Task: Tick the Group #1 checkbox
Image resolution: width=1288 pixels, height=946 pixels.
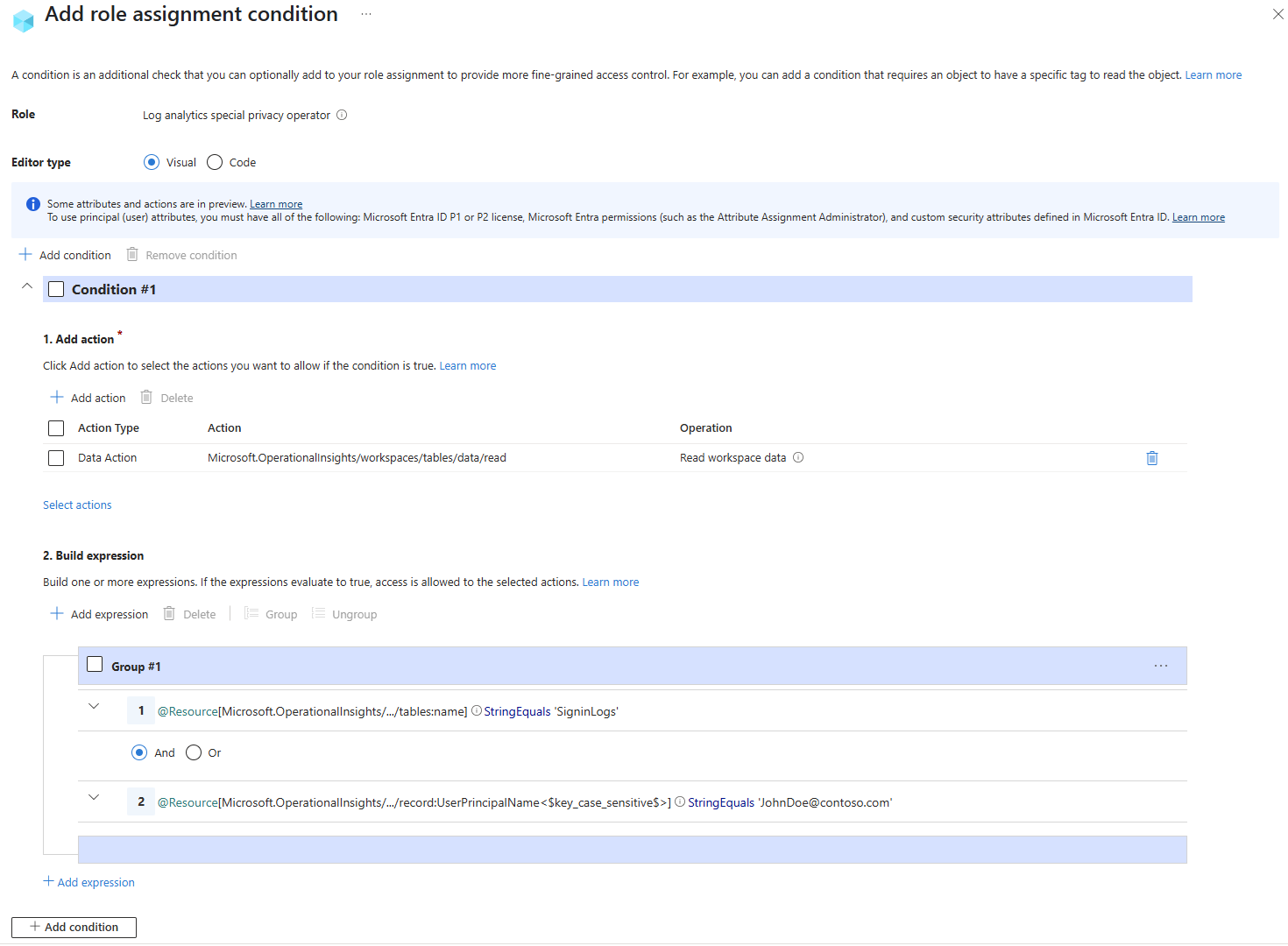Action: click(95, 665)
